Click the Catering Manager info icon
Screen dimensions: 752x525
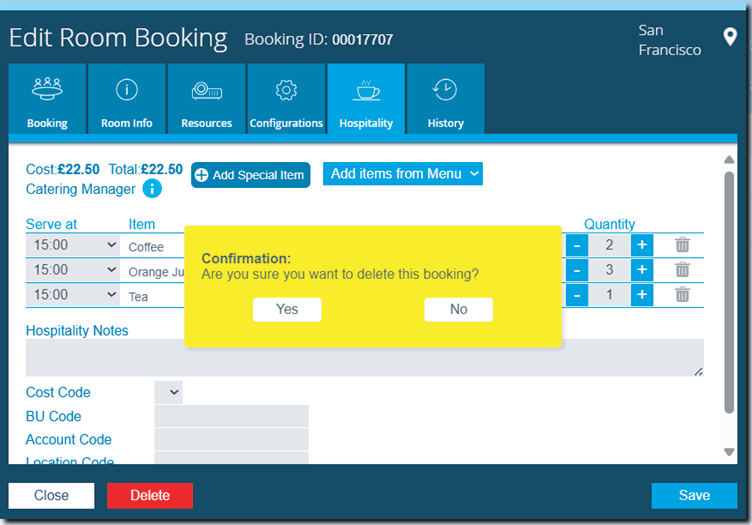point(152,188)
